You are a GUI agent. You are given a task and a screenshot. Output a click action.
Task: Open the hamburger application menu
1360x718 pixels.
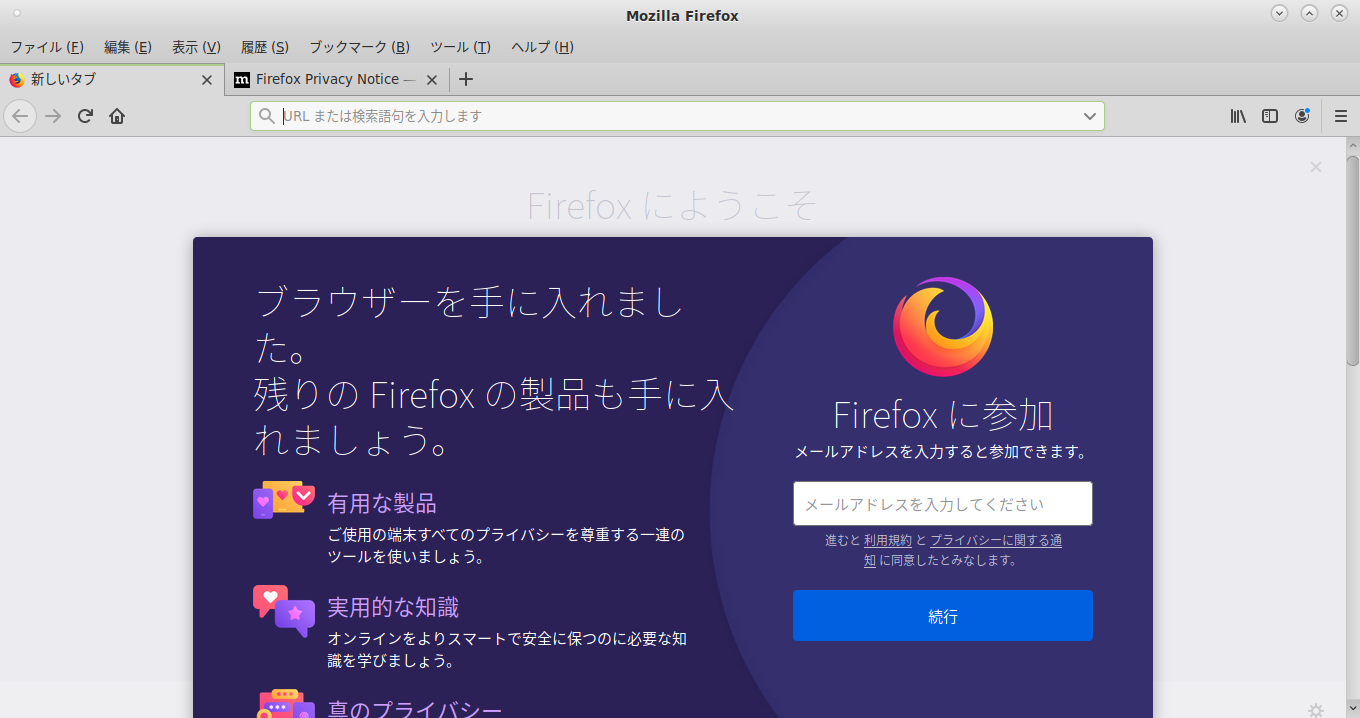(1341, 116)
